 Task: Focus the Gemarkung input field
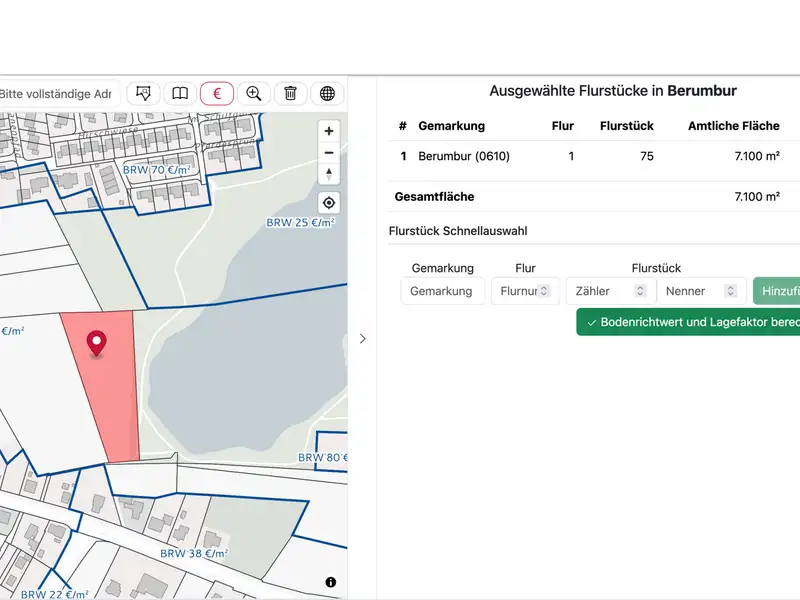click(442, 291)
